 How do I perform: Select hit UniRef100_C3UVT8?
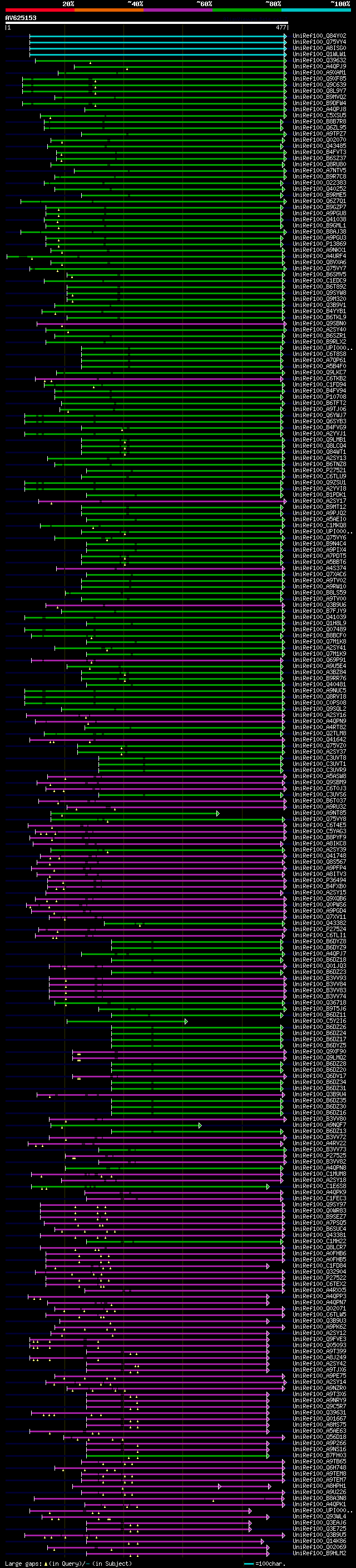point(319,759)
